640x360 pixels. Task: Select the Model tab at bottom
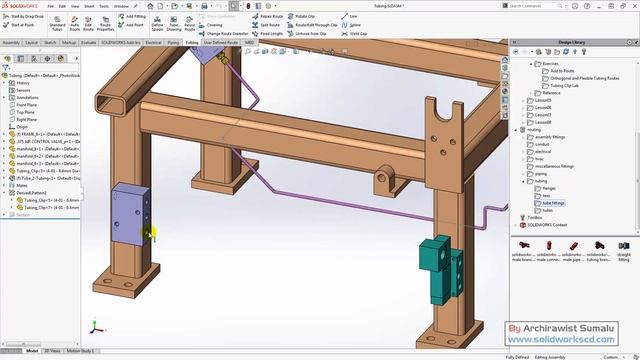(32, 351)
